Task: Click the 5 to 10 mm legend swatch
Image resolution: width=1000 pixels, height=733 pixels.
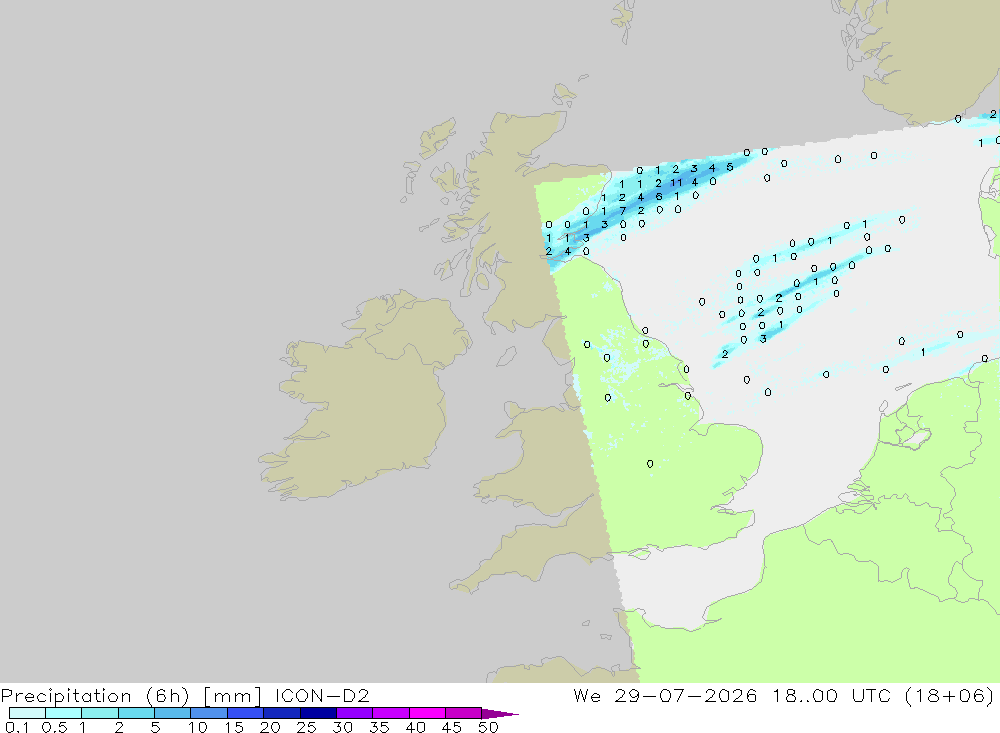Action: coord(173,713)
